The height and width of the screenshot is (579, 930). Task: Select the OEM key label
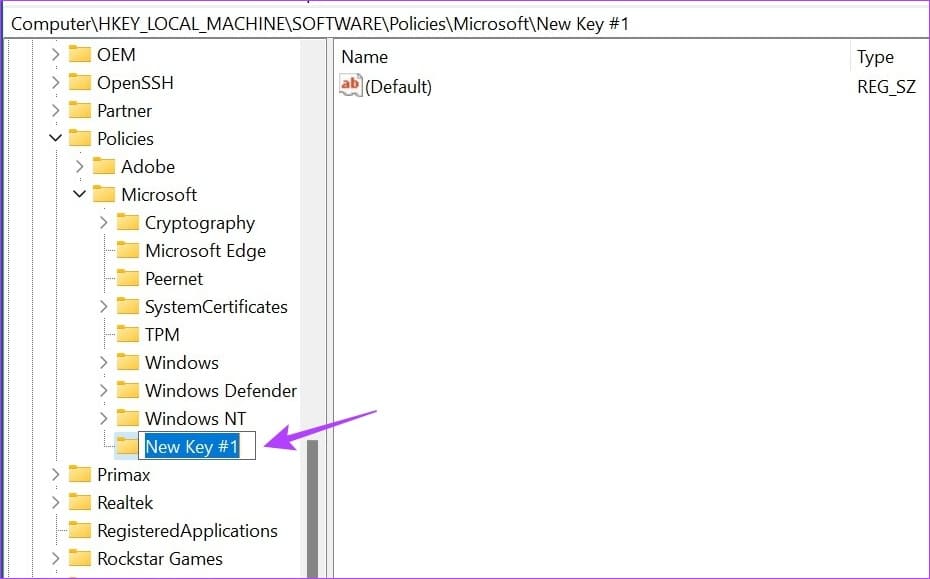tap(116, 55)
